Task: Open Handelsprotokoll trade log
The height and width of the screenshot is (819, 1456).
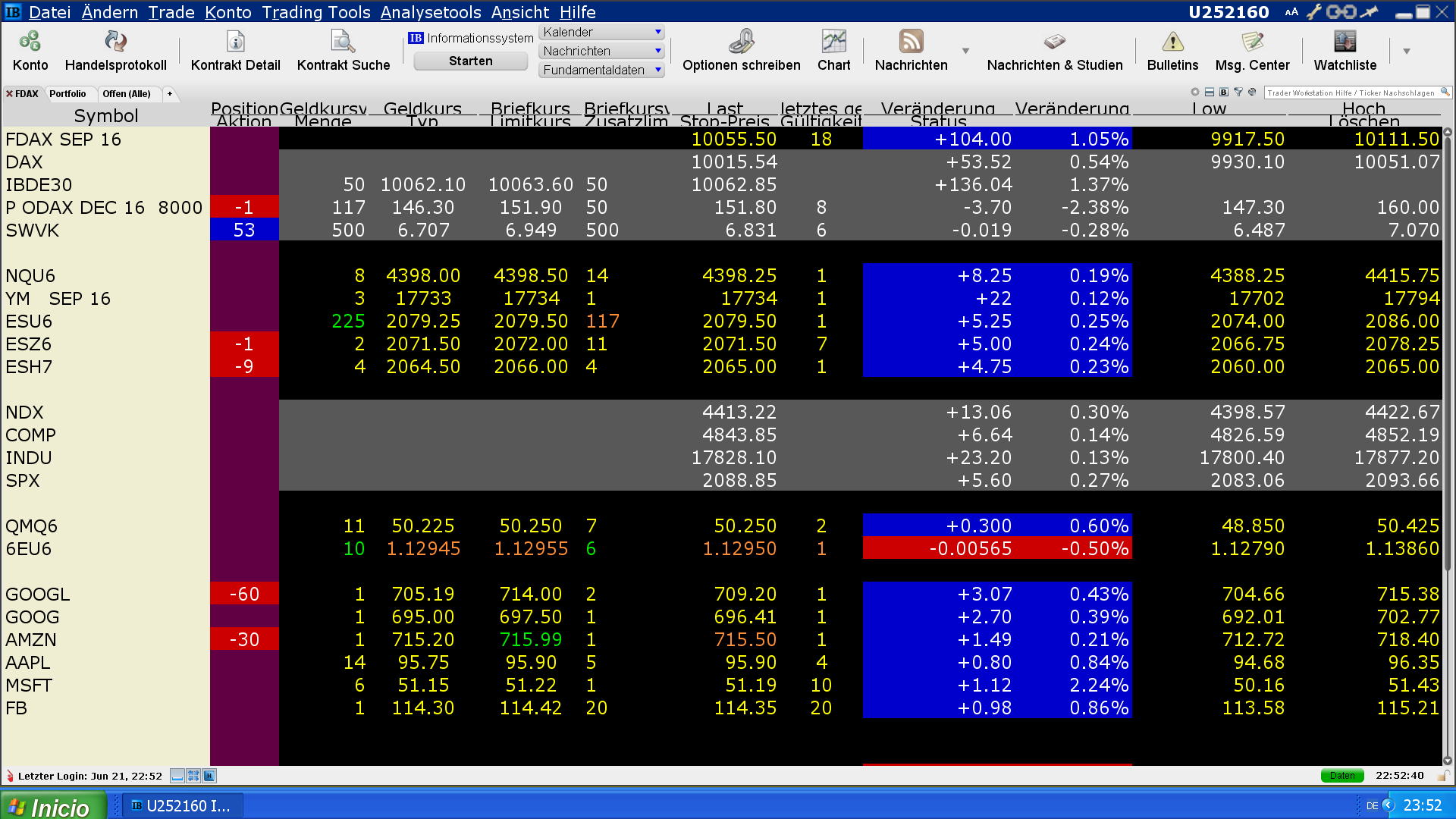Action: pos(115,42)
